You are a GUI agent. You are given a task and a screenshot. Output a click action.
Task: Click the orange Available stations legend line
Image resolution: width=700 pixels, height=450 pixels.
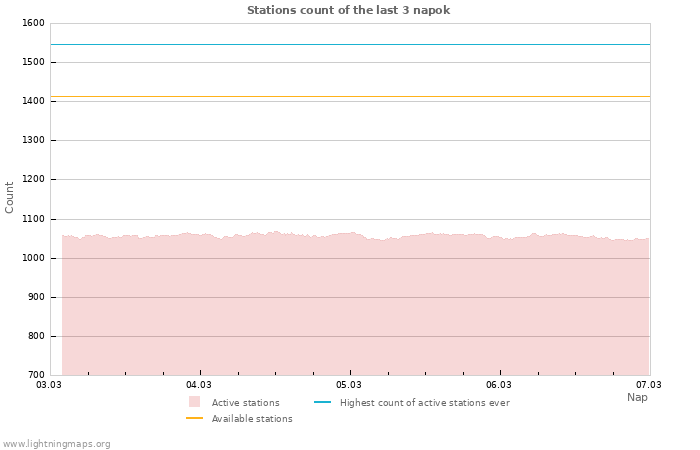194,418
